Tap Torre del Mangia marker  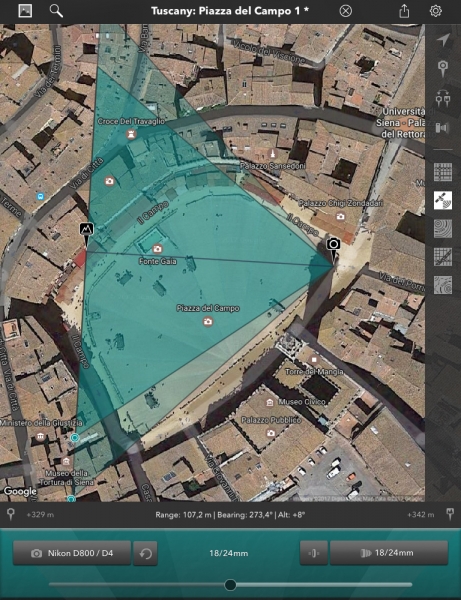[314, 360]
